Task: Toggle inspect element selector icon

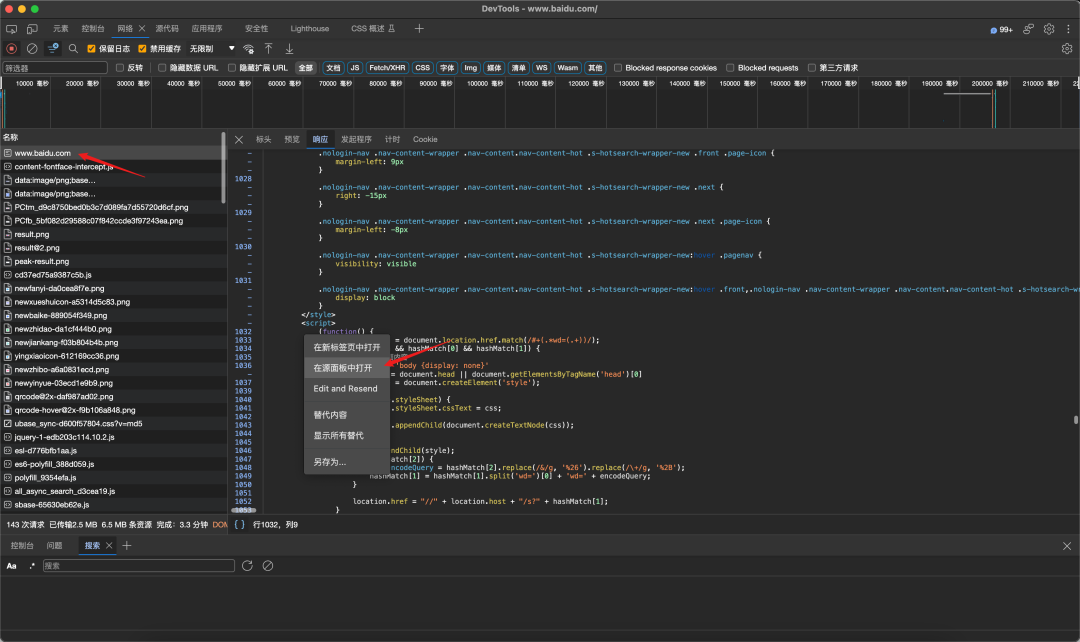Action: pos(12,29)
